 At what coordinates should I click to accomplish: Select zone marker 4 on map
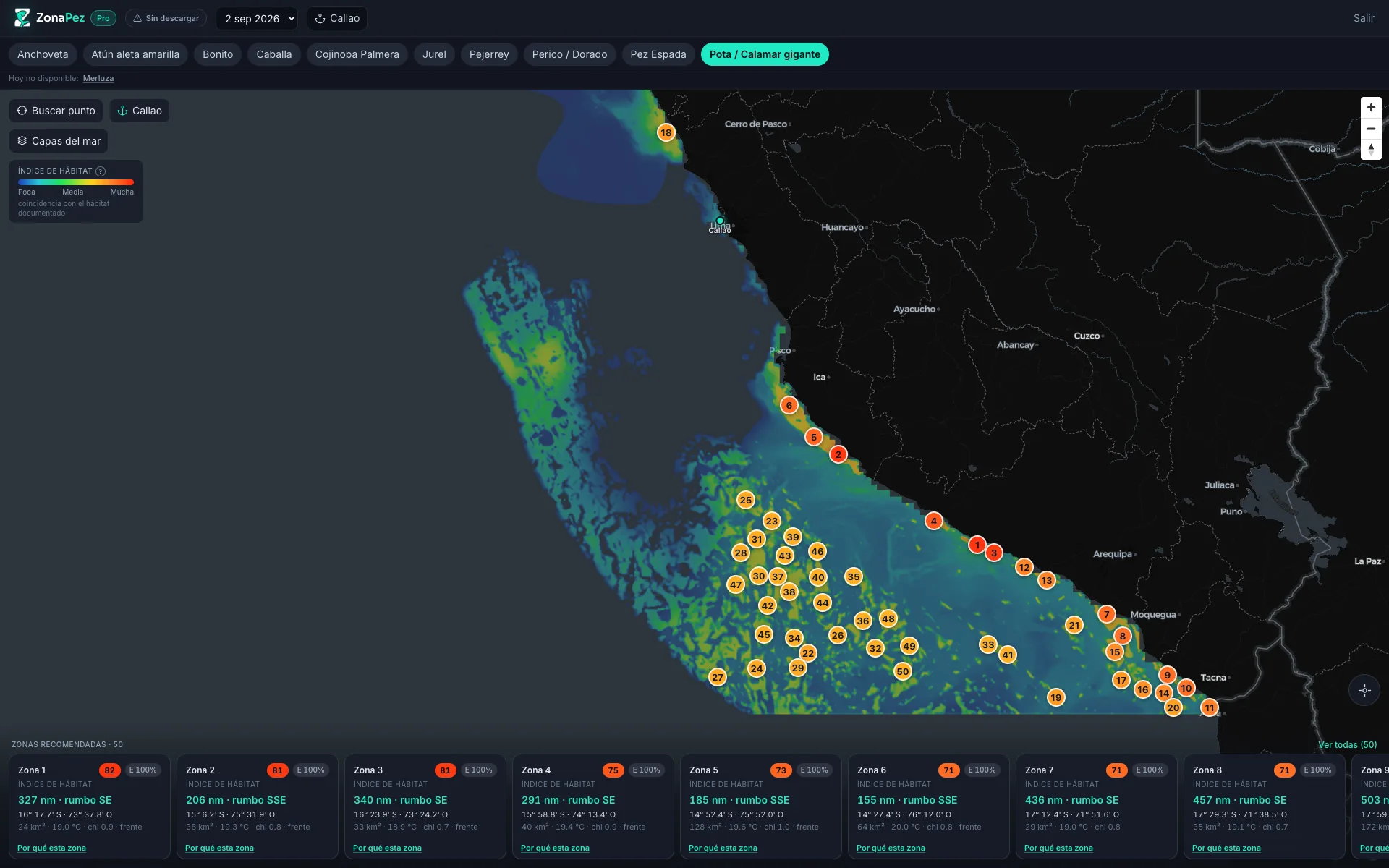(934, 521)
